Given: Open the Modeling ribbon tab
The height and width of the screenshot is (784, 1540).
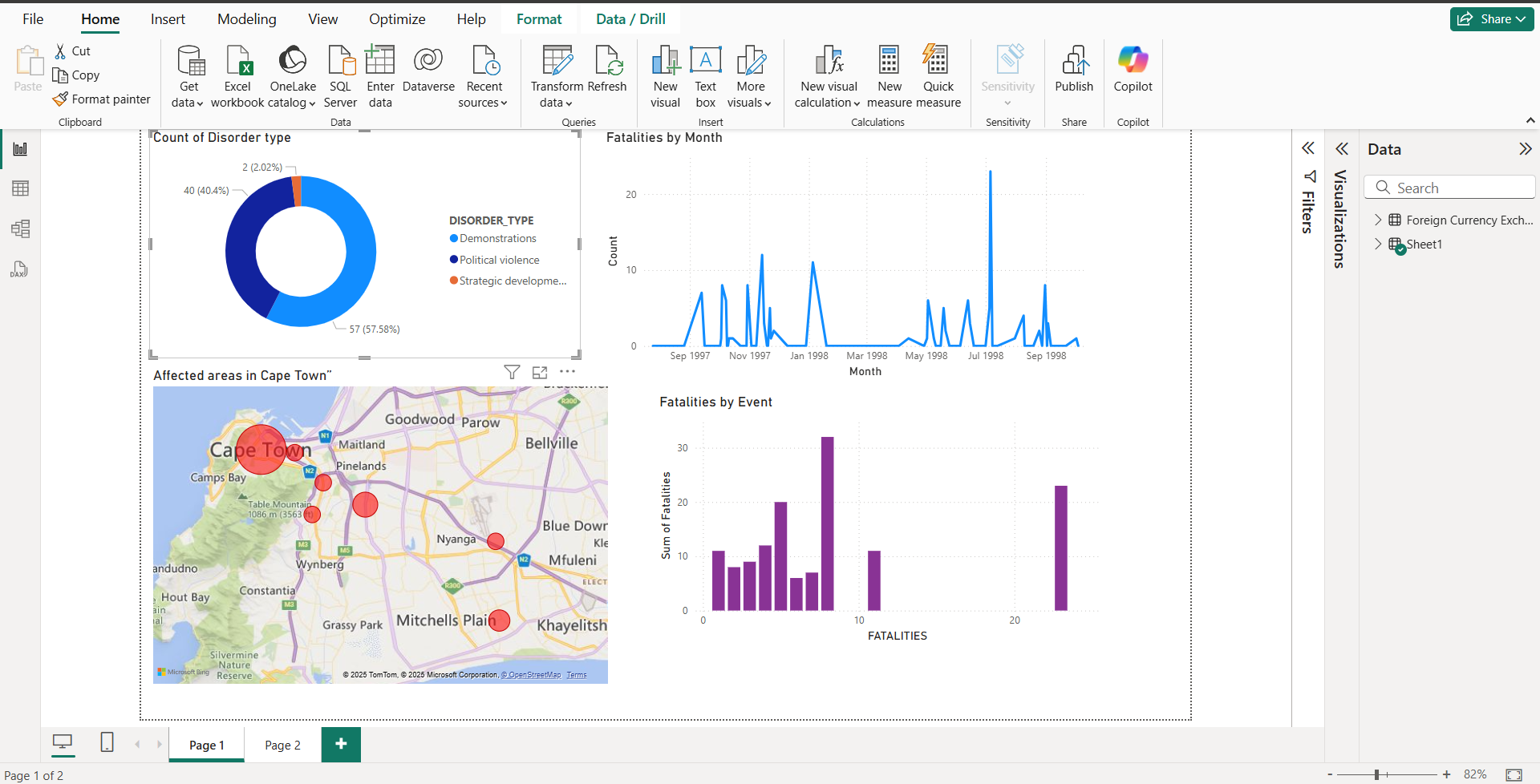Looking at the screenshot, I should [246, 19].
